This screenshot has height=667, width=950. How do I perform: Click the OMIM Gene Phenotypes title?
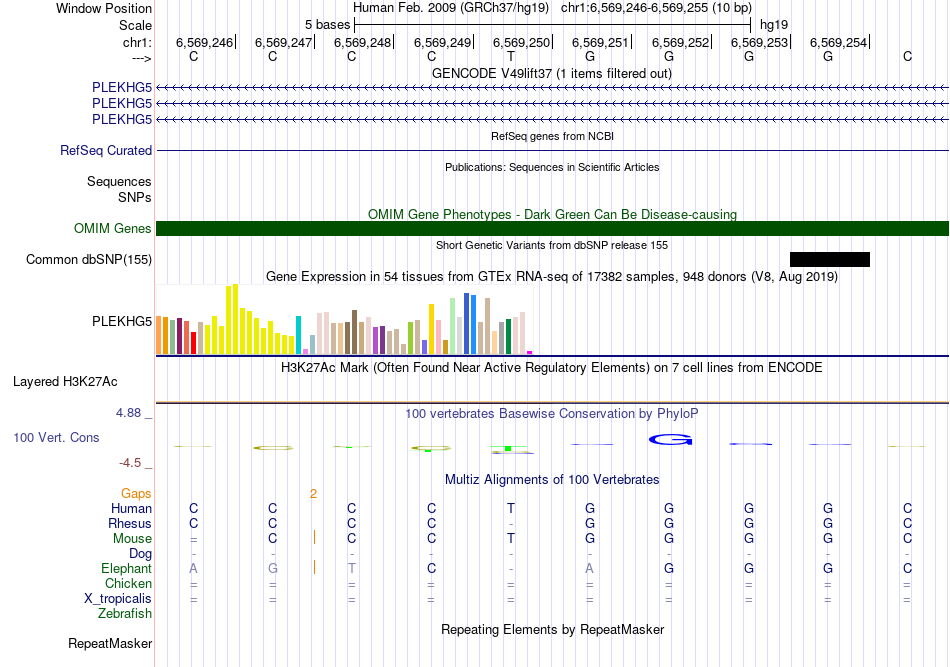tap(553, 214)
